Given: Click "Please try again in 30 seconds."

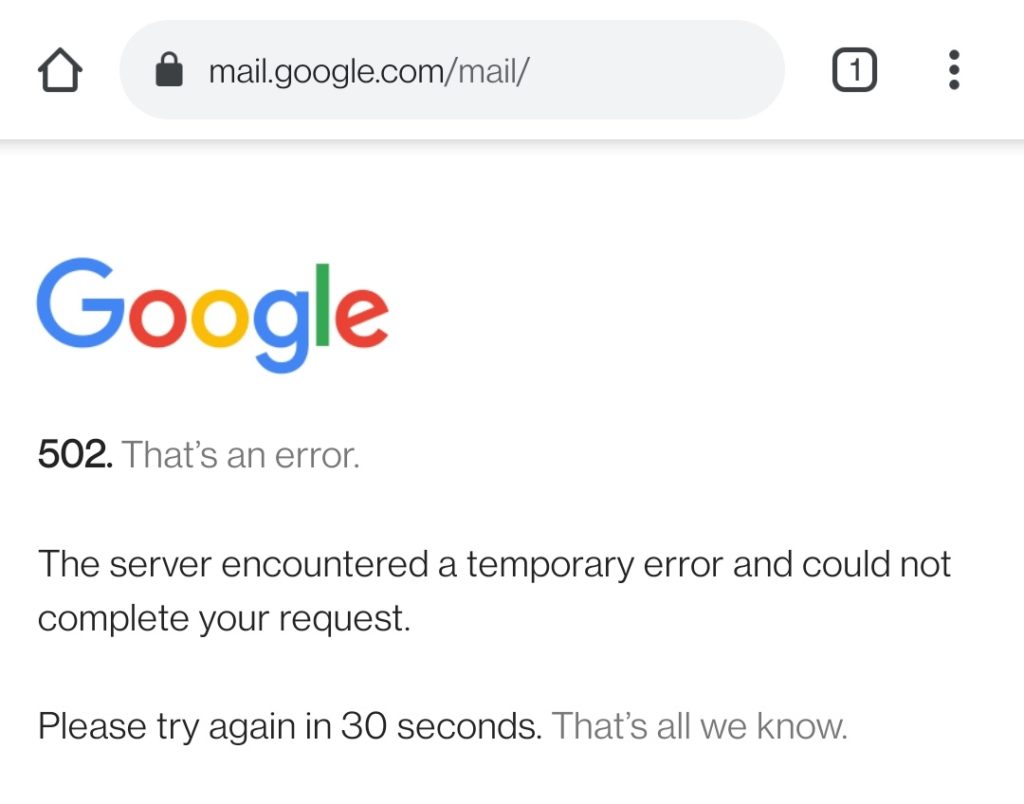Looking at the screenshot, I should 290,726.
